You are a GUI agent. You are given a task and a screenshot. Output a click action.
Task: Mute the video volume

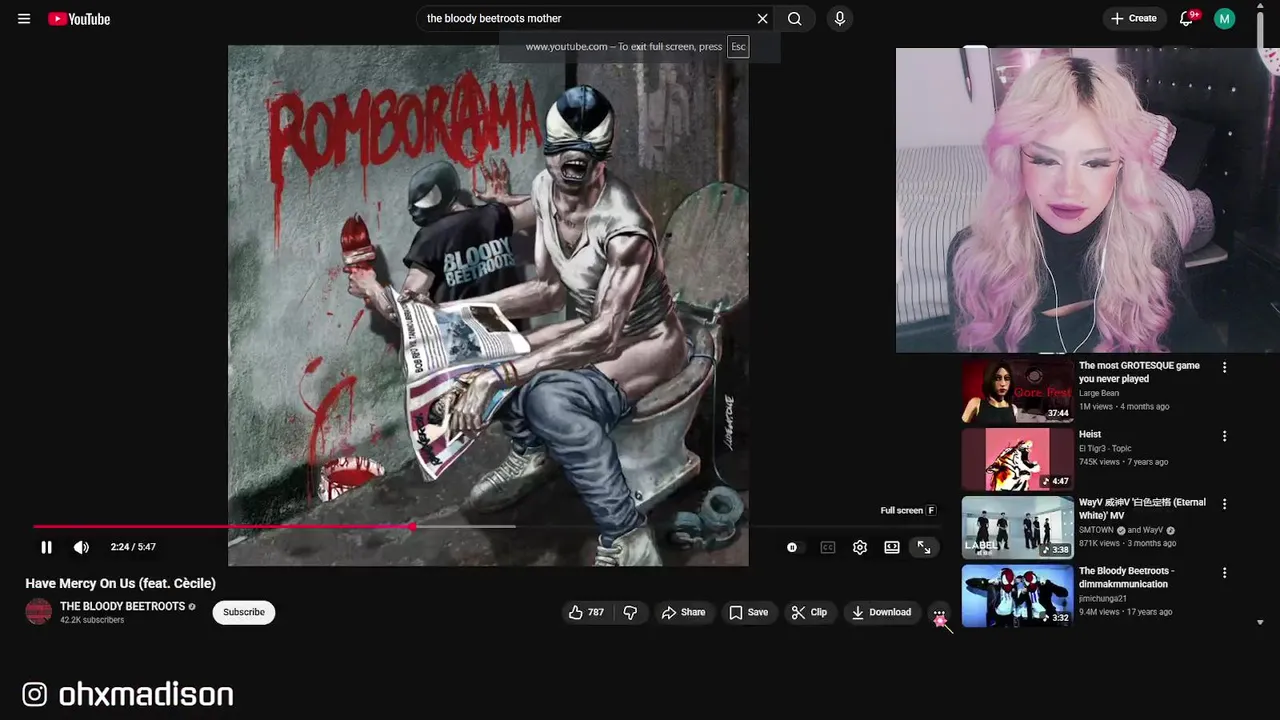pyautogui.click(x=81, y=547)
